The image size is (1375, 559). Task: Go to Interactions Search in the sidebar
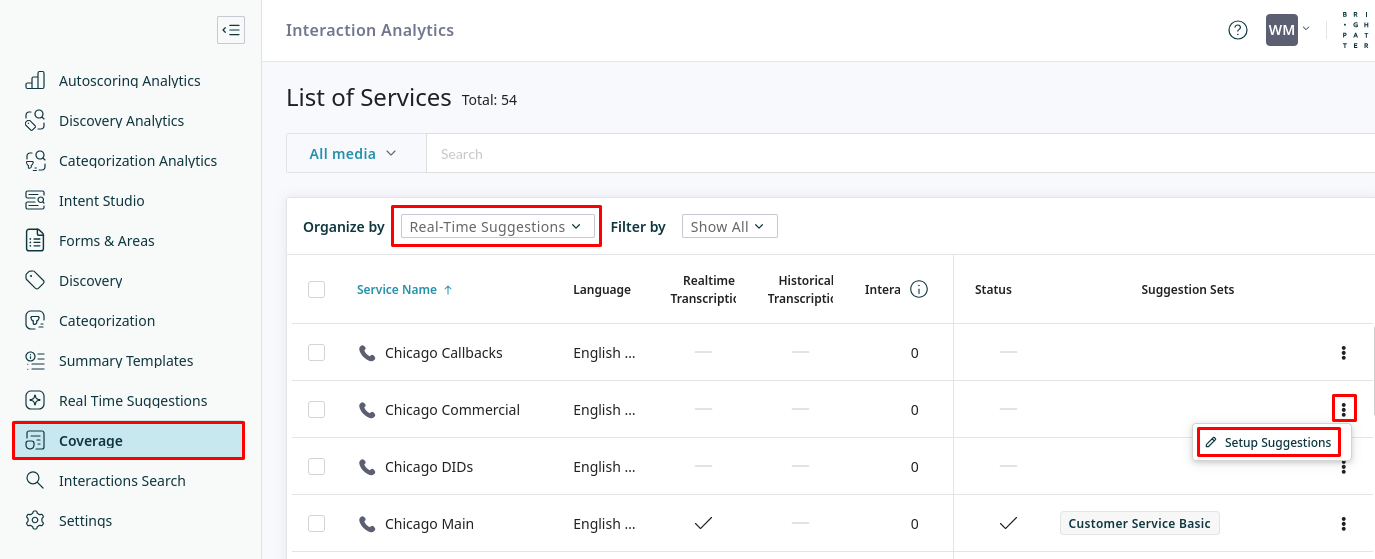click(122, 481)
